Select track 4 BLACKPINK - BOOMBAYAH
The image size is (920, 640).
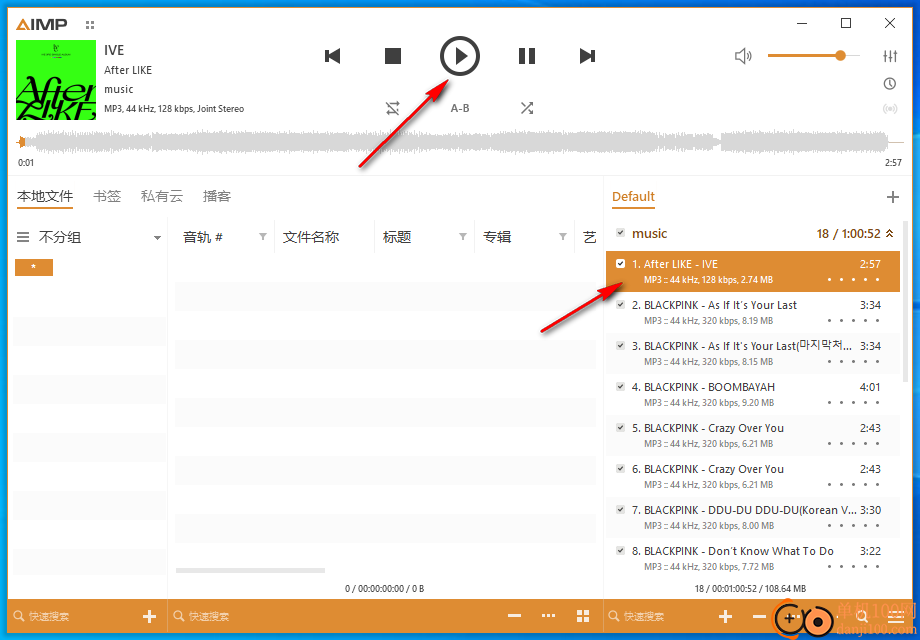tap(753, 395)
